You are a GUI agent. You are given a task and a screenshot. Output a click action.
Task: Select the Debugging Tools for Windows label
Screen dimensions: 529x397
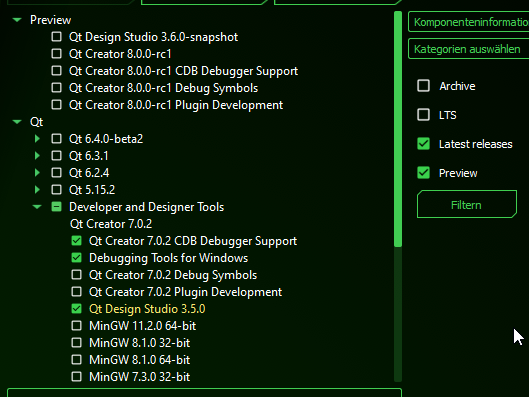(x=168, y=258)
